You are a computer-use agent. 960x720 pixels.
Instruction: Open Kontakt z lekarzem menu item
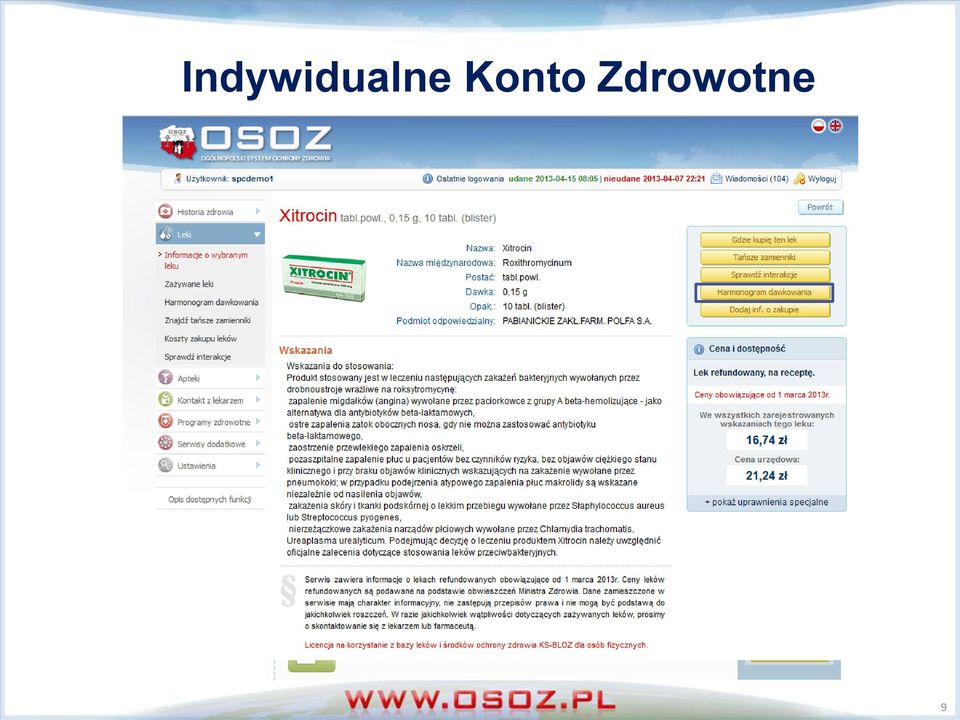click(x=210, y=400)
